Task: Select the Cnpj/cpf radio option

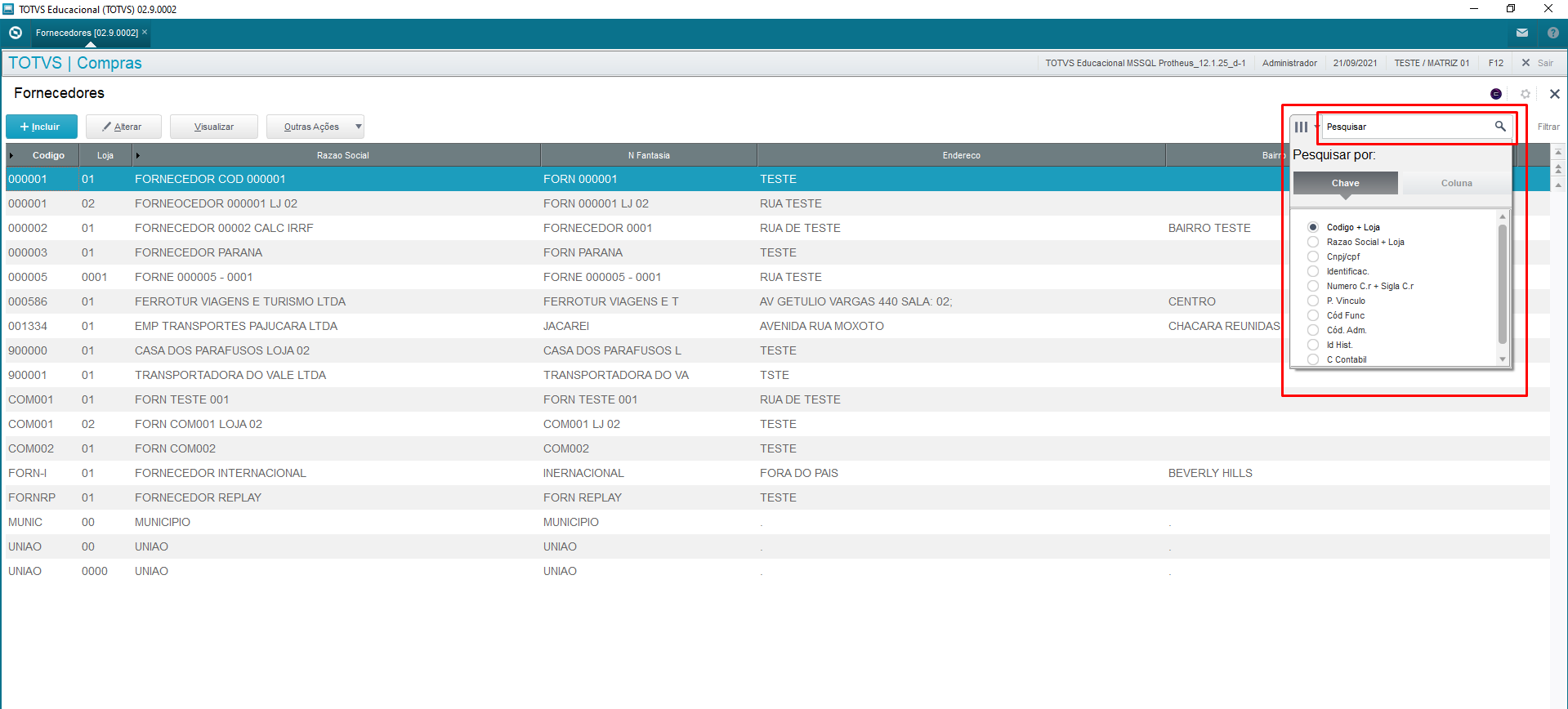Action: tap(1313, 256)
